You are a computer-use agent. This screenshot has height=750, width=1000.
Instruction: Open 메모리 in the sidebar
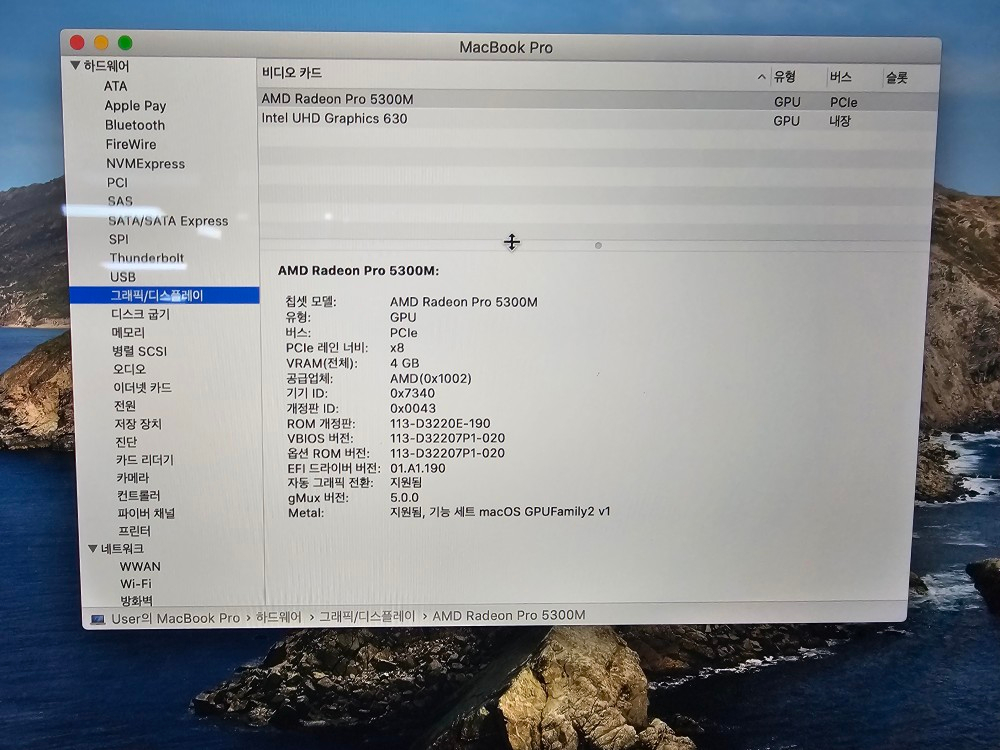(128, 332)
